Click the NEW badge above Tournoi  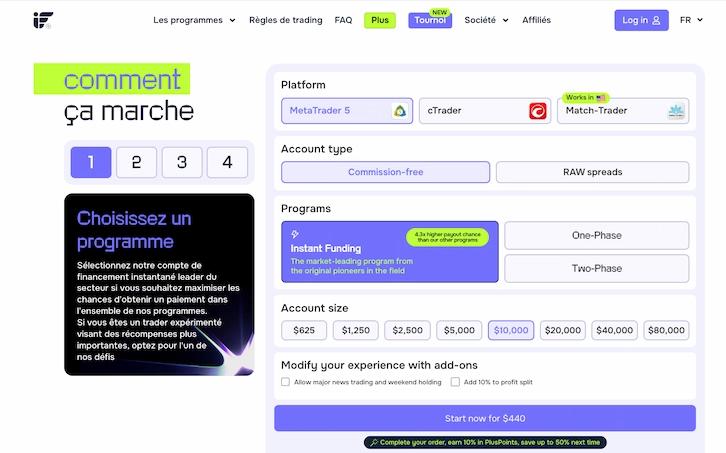pos(439,12)
